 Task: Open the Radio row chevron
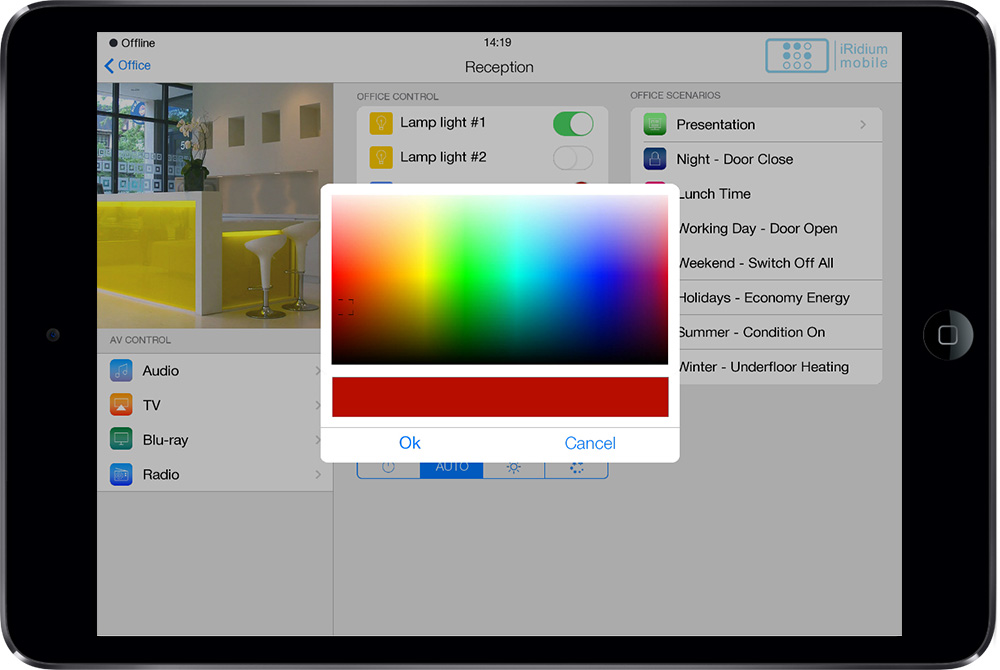pyautogui.click(x=318, y=475)
